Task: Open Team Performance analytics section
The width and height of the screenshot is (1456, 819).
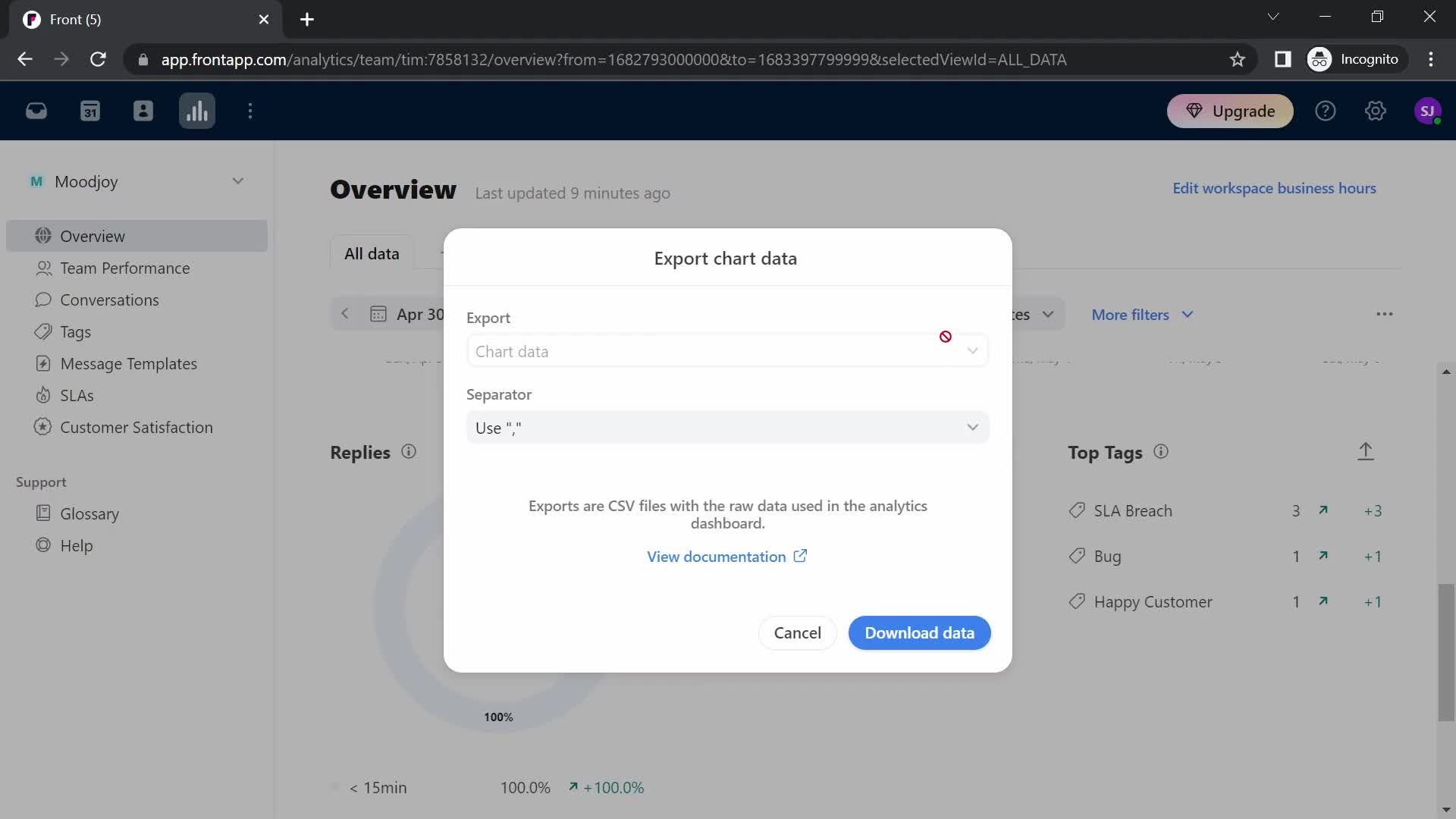Action: click(124, 267)
